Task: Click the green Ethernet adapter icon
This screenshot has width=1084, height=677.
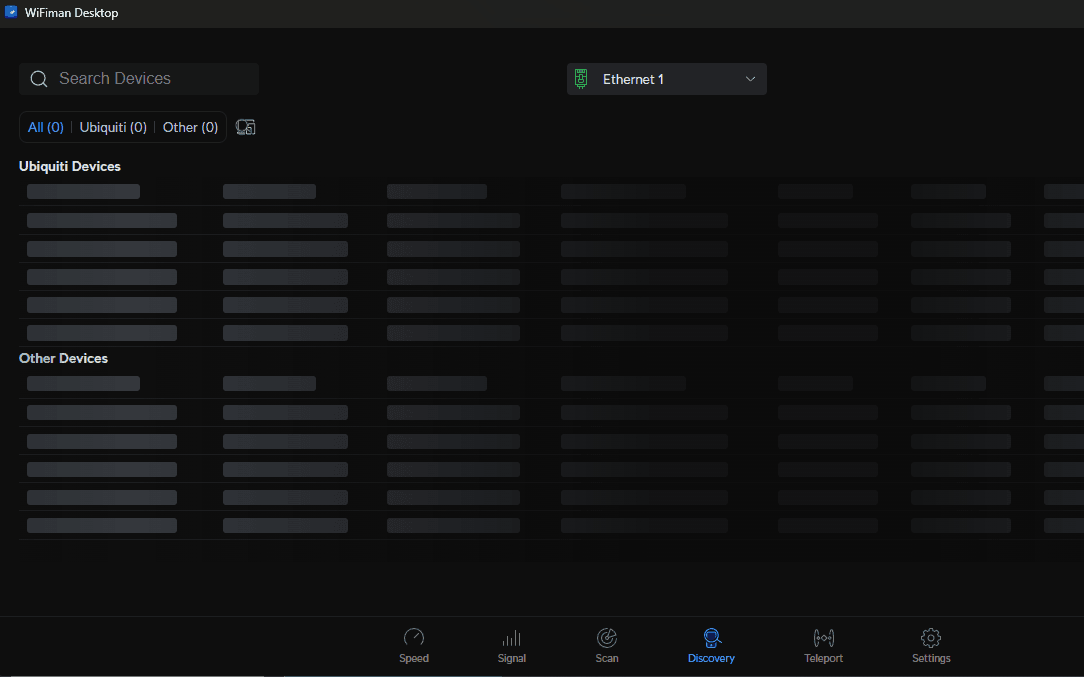Action: [x=581, y=79]
